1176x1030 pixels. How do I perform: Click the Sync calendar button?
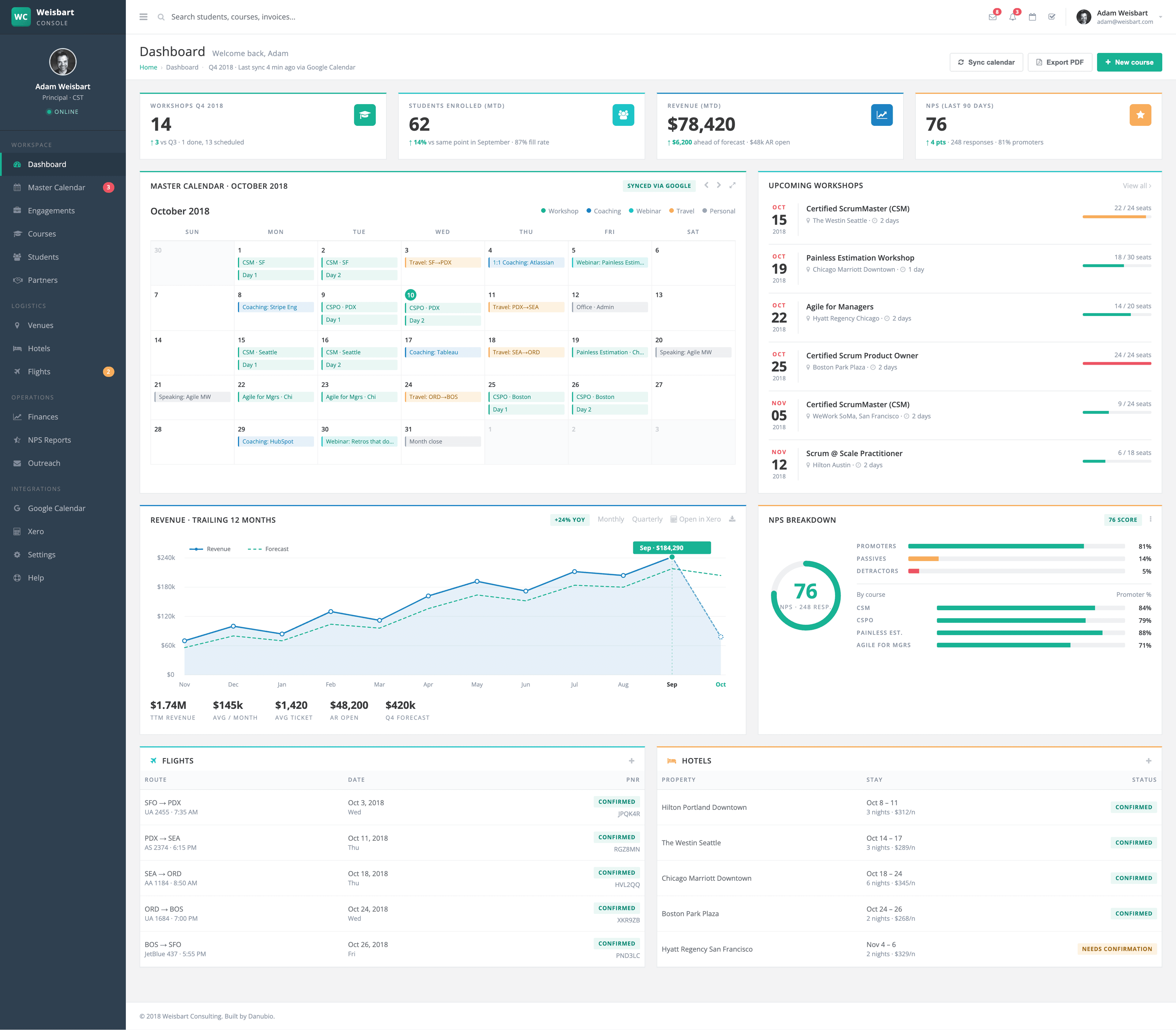coord(986,62)
